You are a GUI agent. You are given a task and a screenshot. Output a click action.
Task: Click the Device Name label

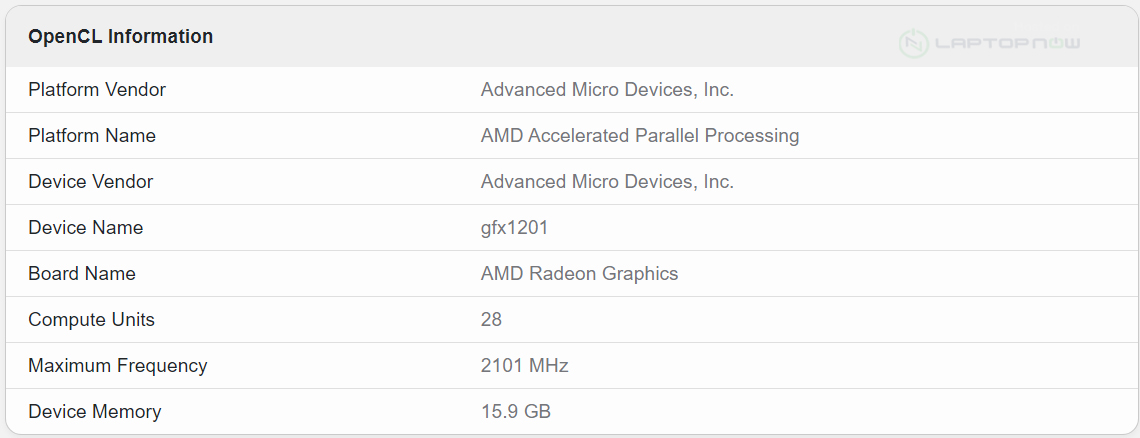pos(86,228)
